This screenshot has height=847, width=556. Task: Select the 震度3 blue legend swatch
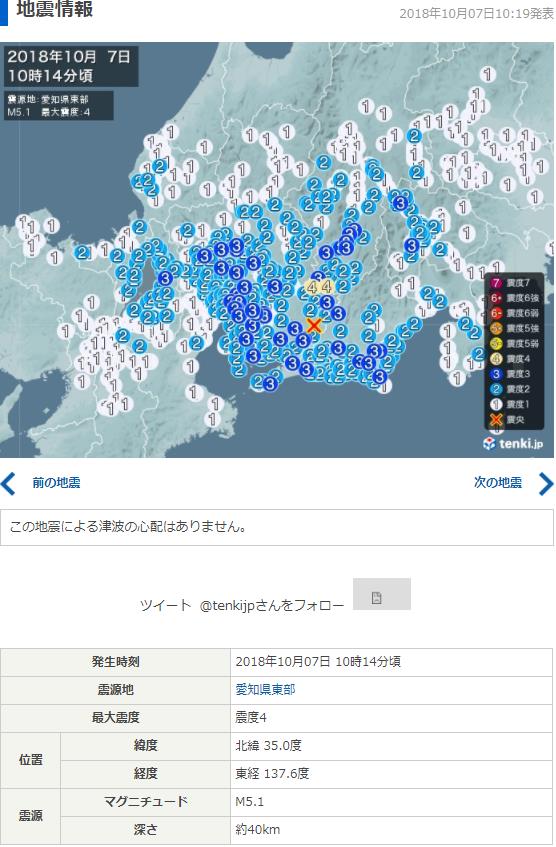click(x=496, y=374)
